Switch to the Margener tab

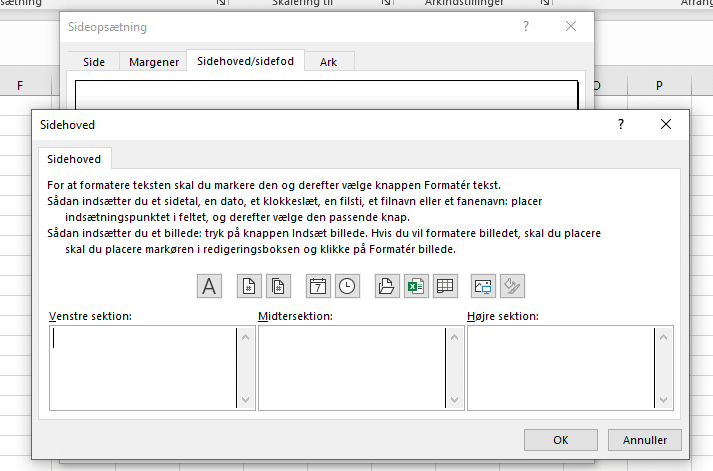155,62
